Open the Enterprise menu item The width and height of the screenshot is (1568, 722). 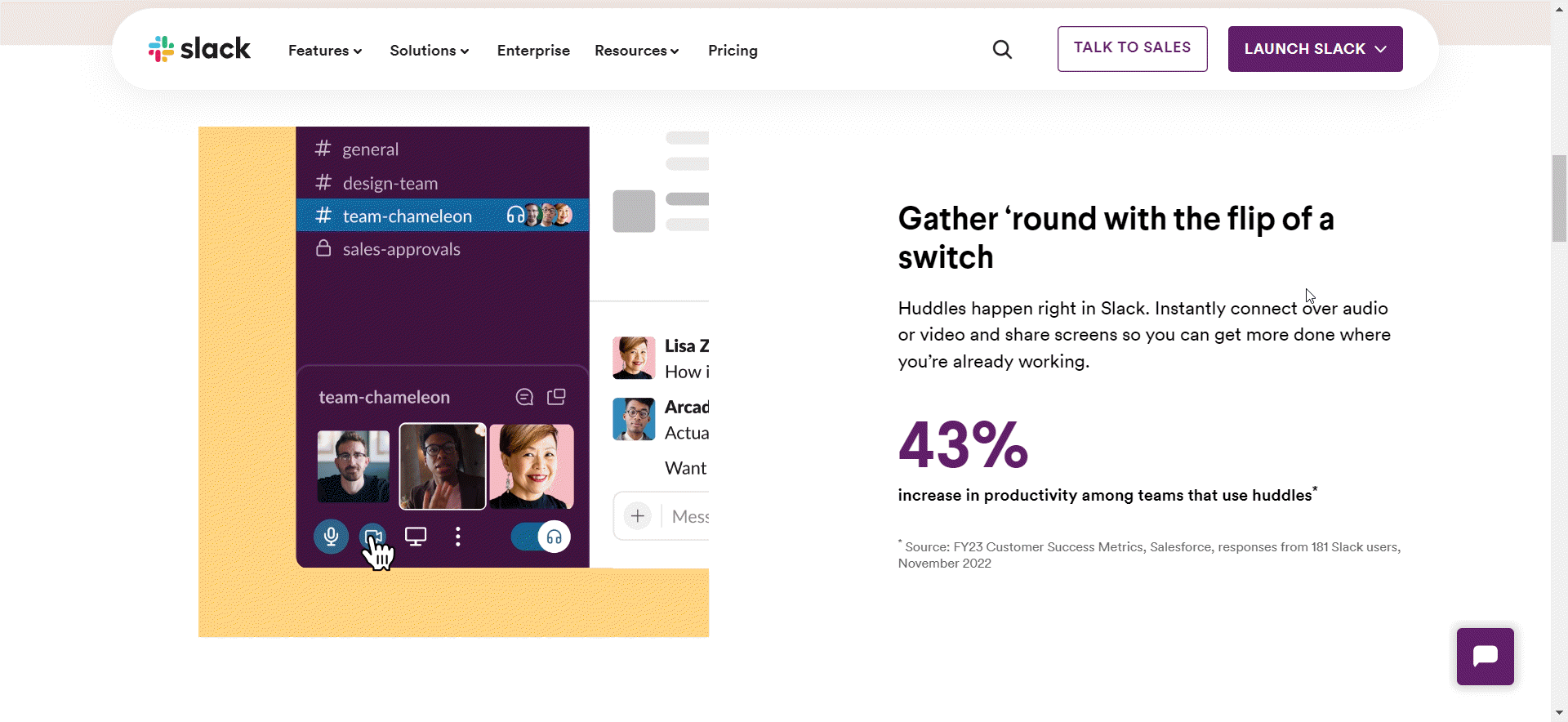pos(533,51)
